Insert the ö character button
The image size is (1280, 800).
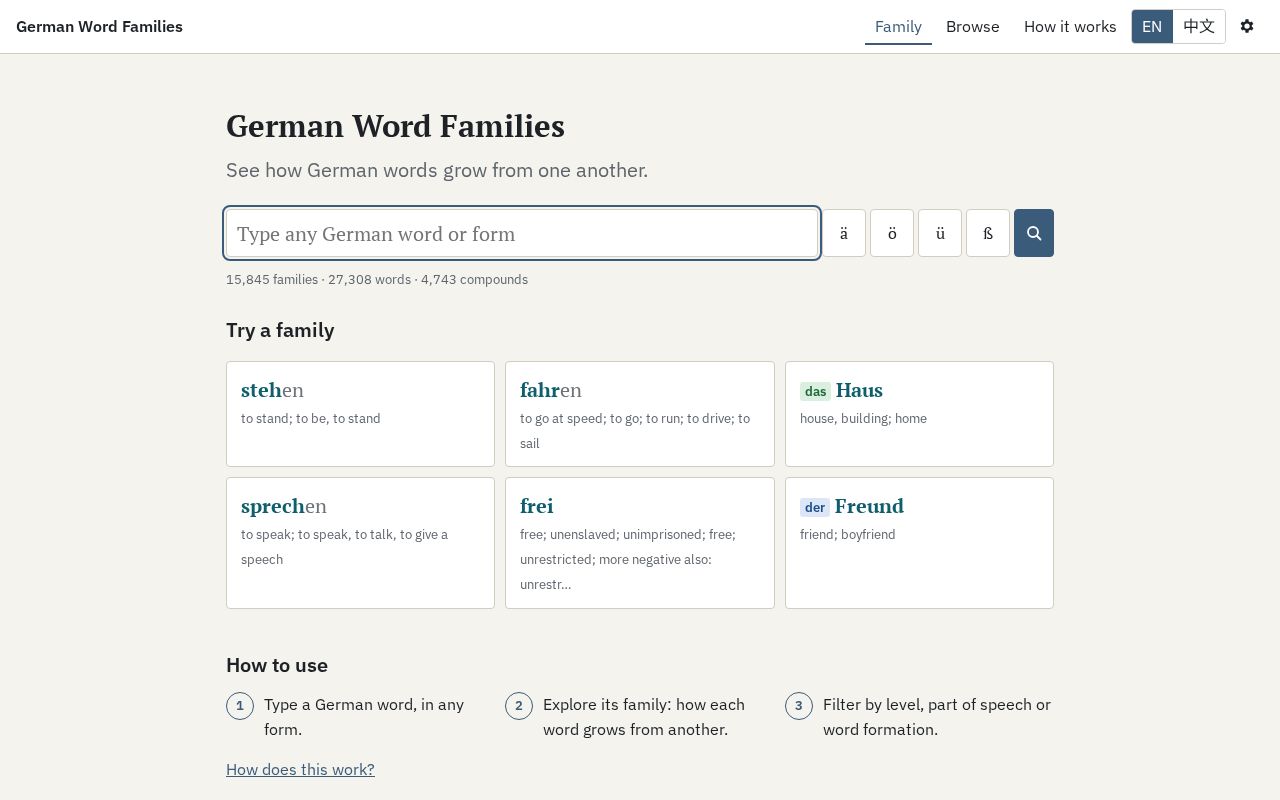(x=892, y=233)
